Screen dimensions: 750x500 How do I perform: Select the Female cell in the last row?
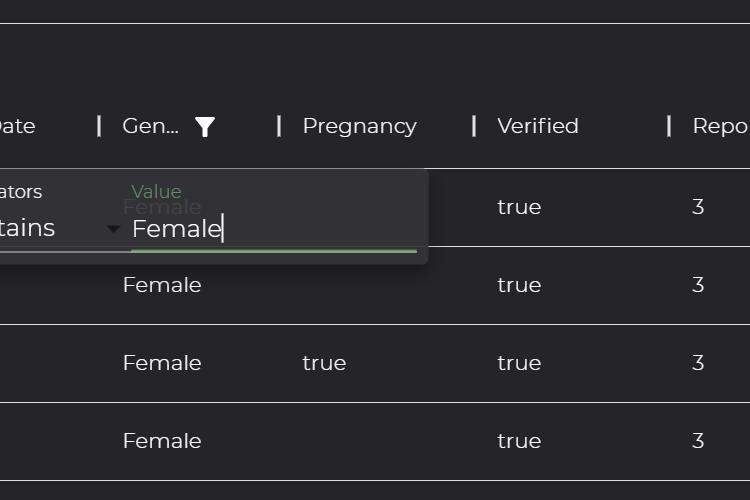coord(162,441)
